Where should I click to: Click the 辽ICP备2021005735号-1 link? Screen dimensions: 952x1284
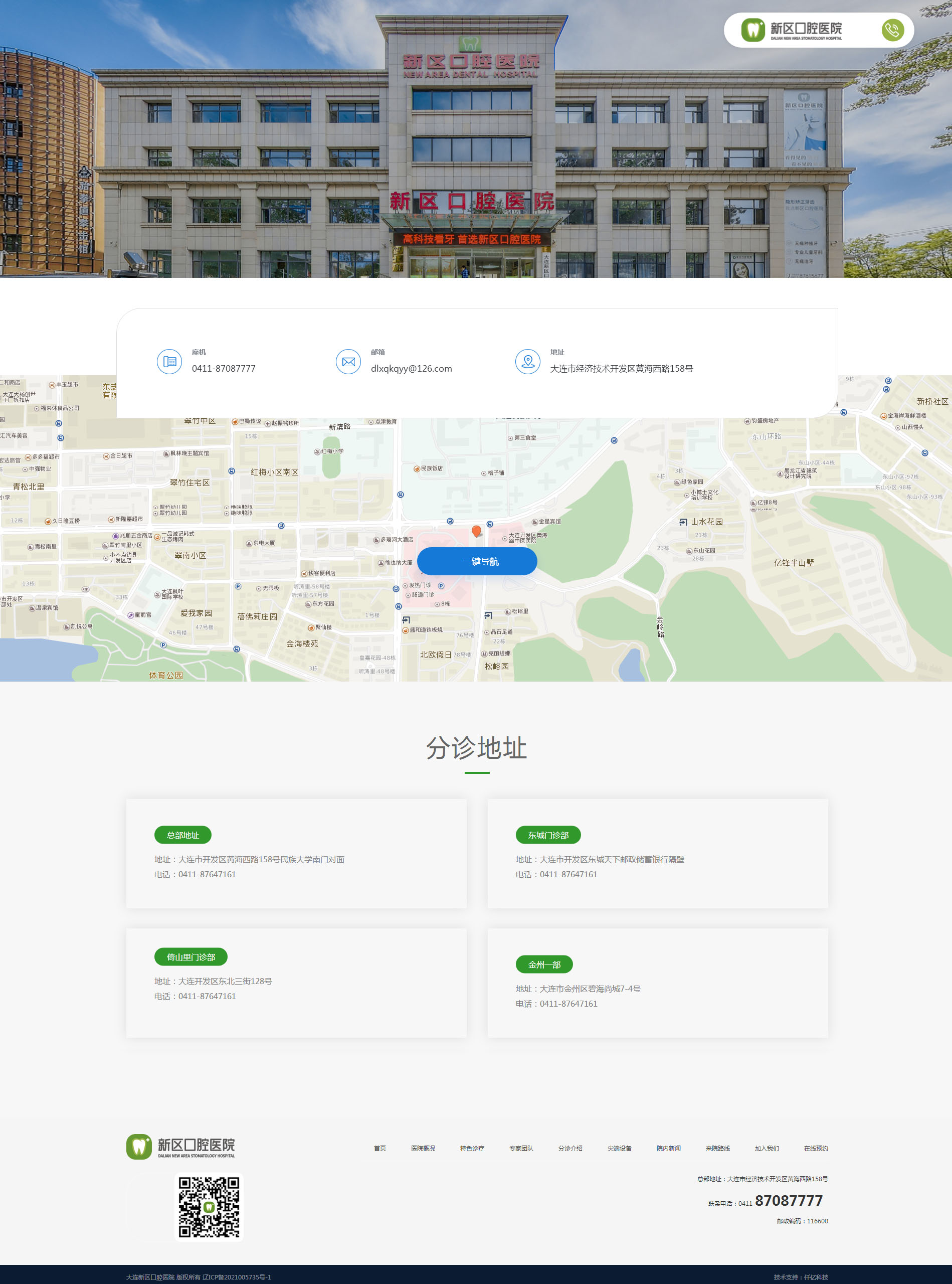click(236, 1276)
